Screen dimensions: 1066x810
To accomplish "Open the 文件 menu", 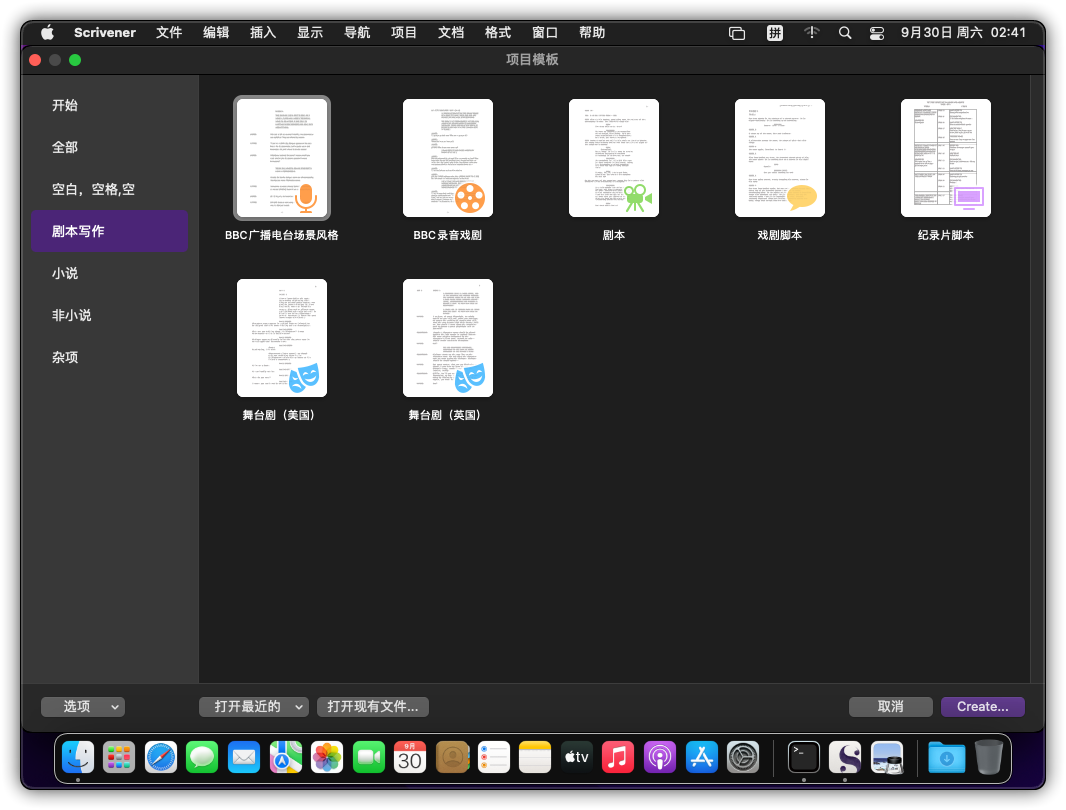I will (169, 33).
